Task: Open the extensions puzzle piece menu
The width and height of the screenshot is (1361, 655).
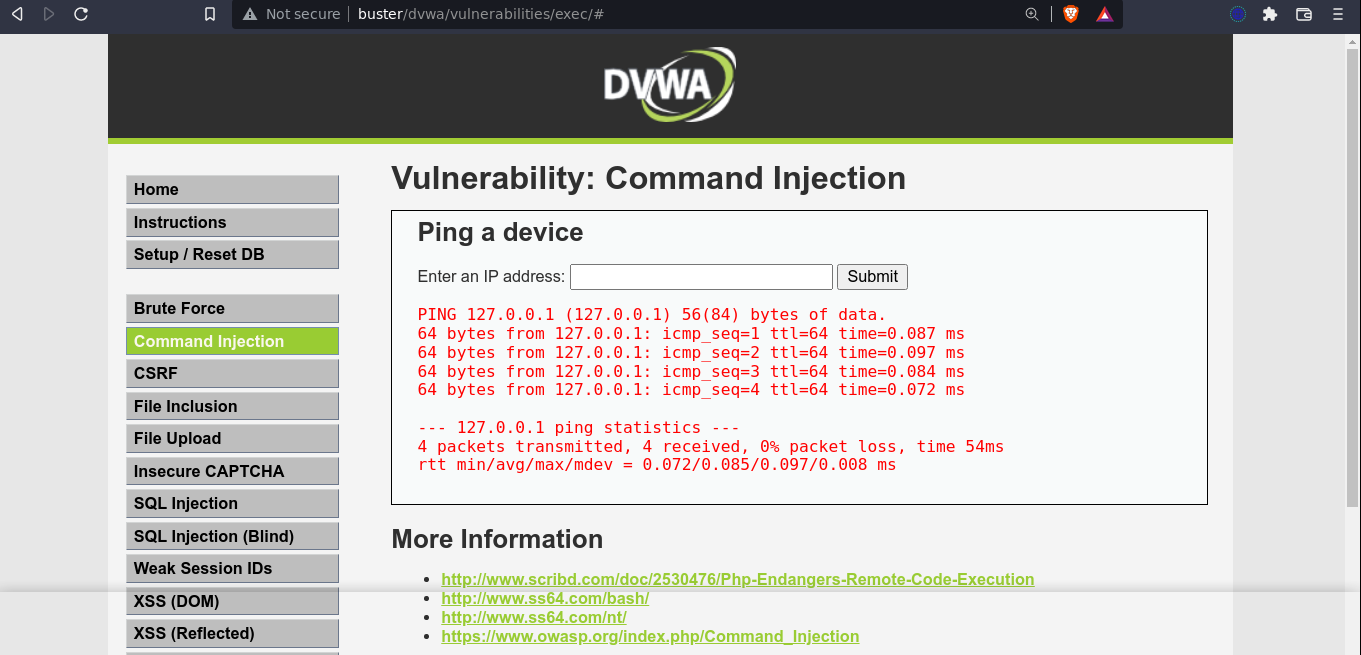Action: pyautogui.click(x=1270, y=14)
